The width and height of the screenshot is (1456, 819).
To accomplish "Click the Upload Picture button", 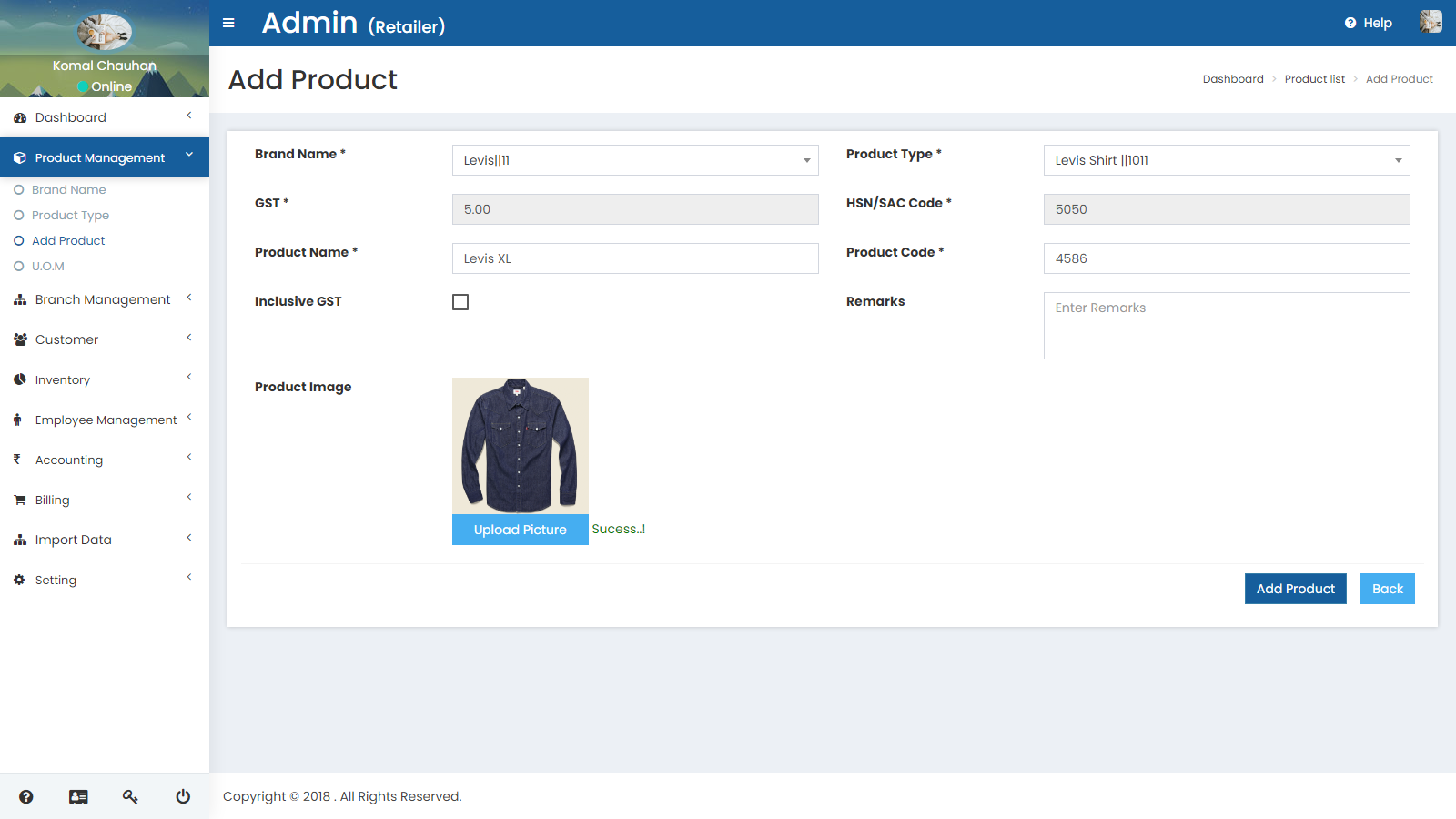I will click(521, 530).
